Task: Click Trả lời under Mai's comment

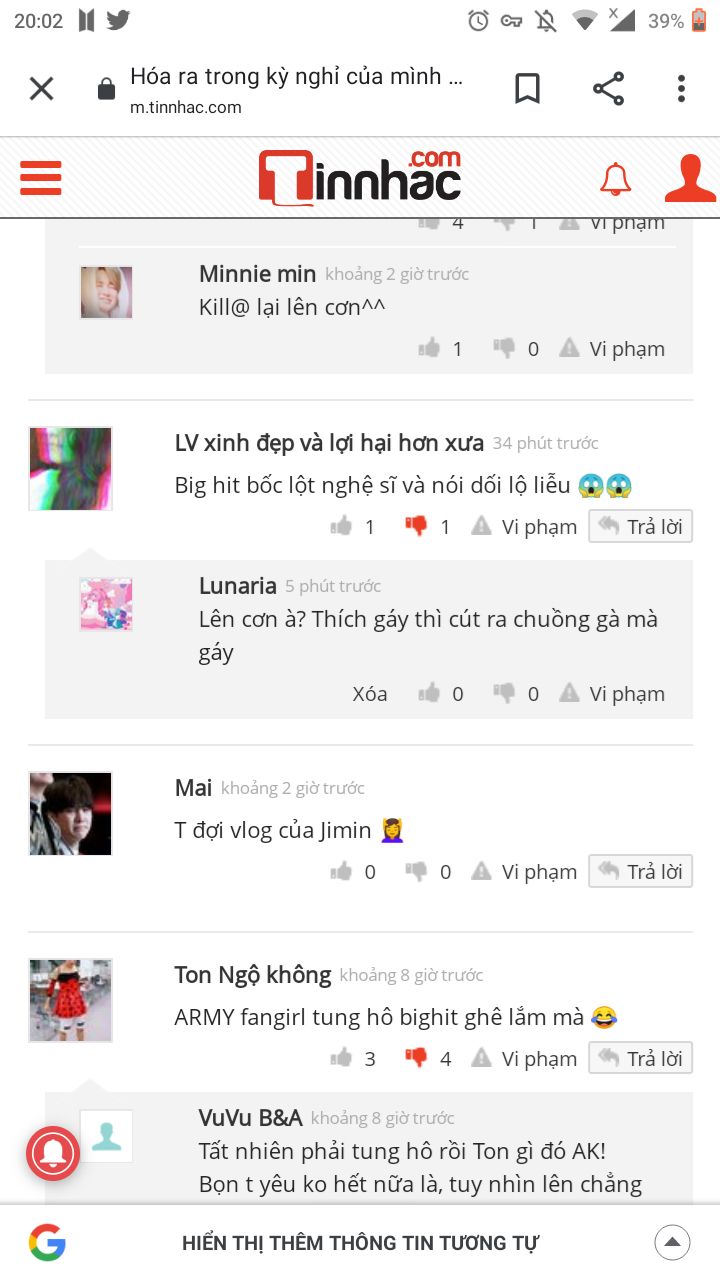Action: tap(641, 871)
